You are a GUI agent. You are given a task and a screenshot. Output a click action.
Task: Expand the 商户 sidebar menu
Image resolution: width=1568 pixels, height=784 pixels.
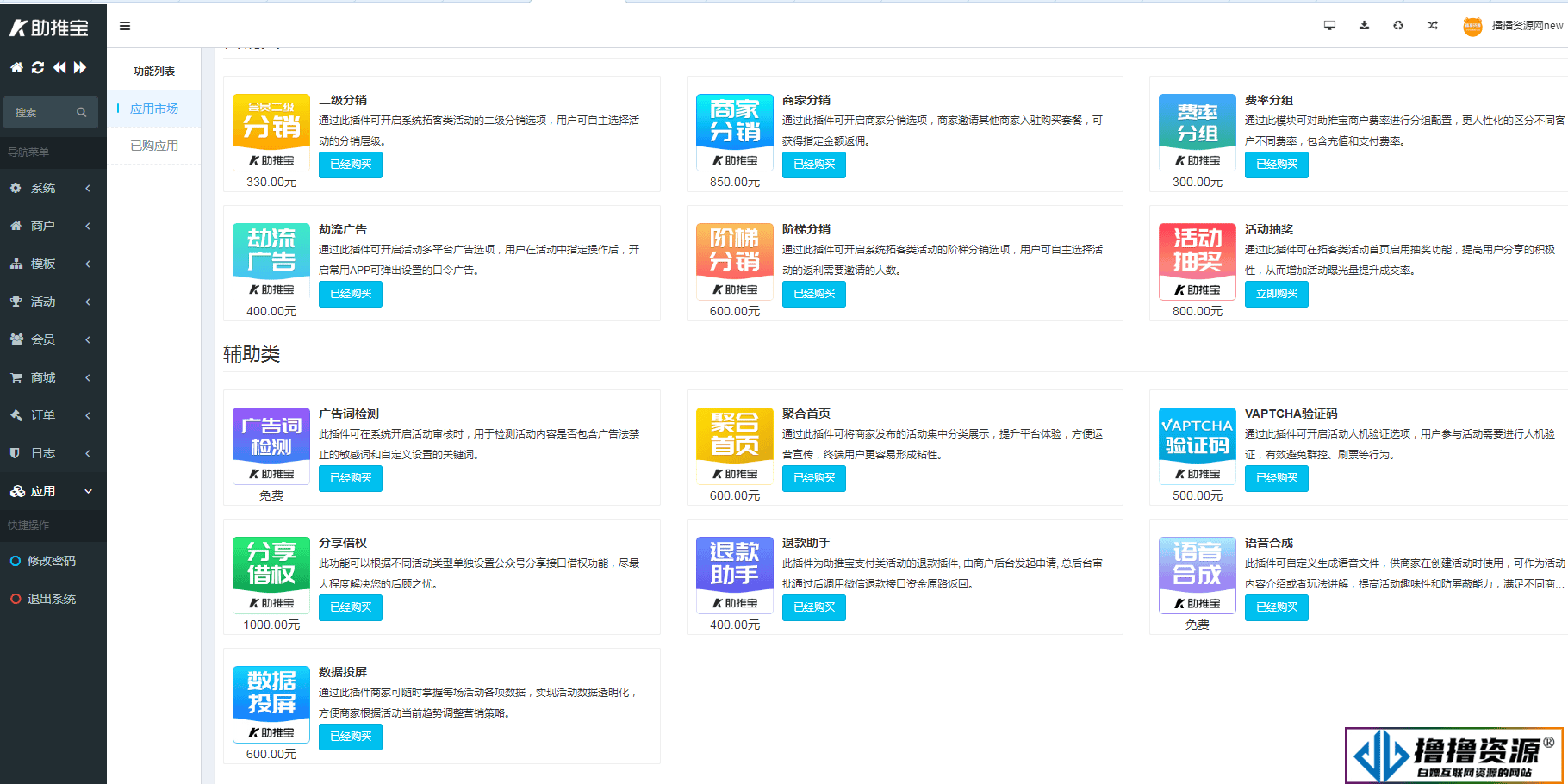tap(53, 226)
